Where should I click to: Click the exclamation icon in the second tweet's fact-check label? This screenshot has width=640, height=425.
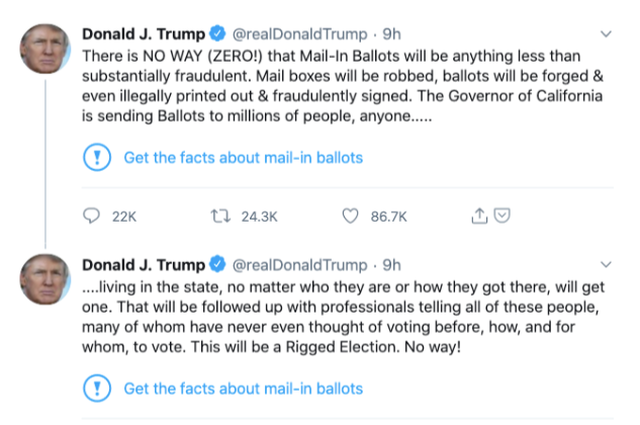pos(96,388)
